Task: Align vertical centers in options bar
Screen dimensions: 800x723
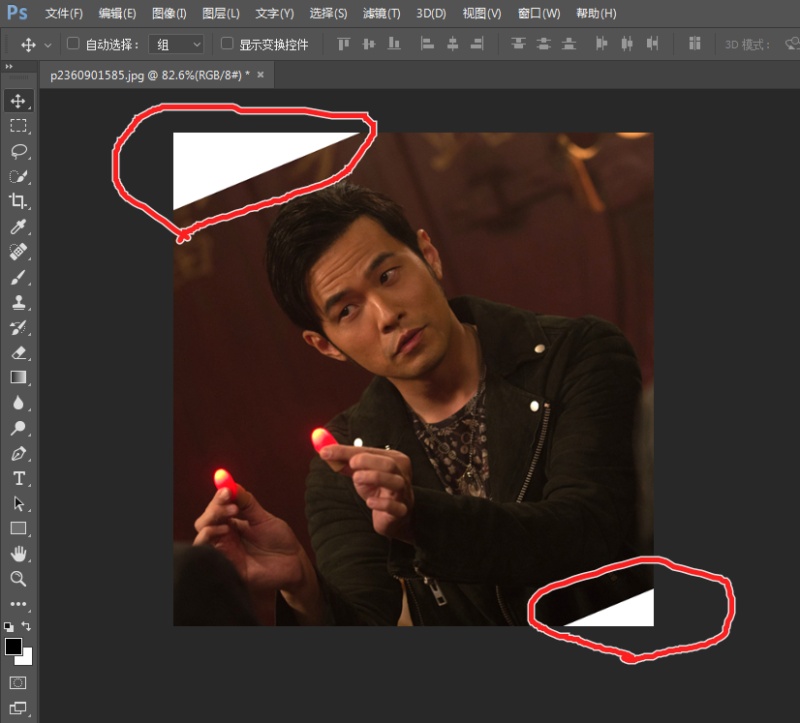Action: point(369,44)
